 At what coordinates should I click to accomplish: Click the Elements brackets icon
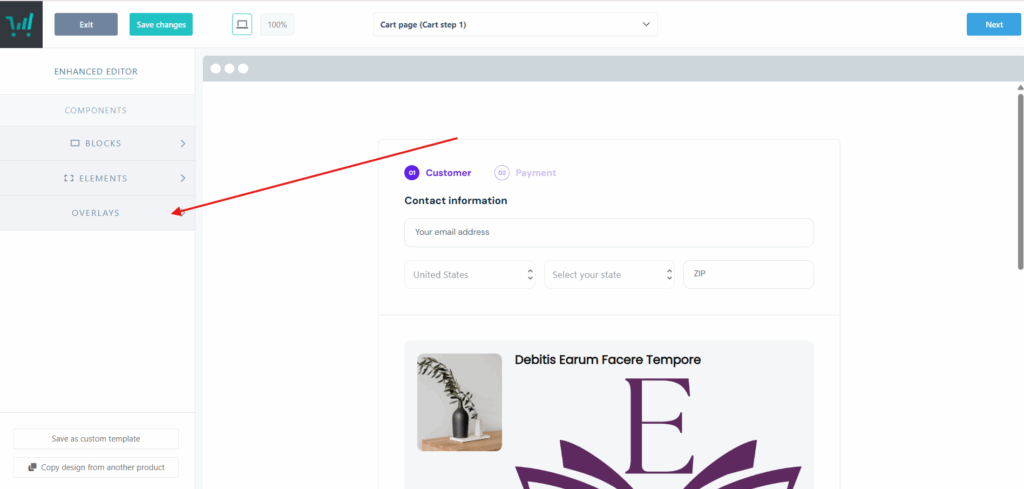coord(69,178)
